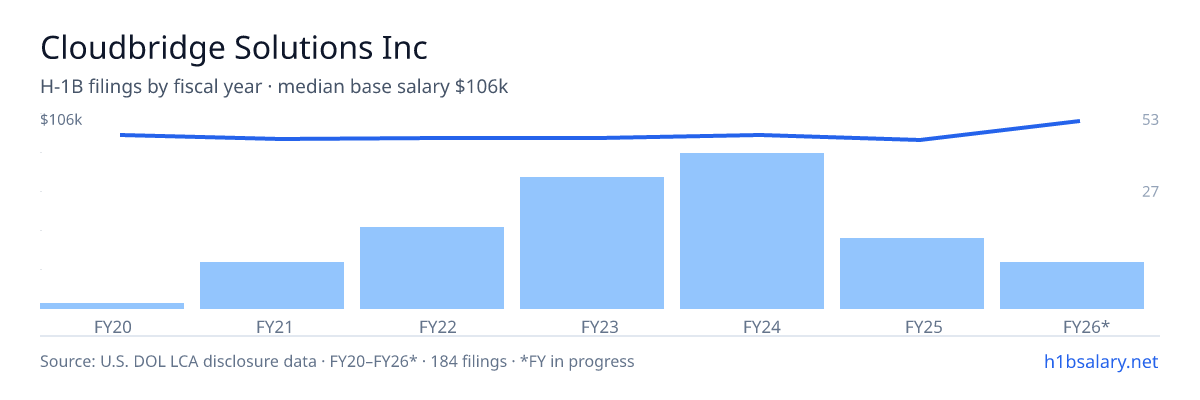The image size is (1200, 400).
Task: Click the FY24 axis label
Action: [x=752, y=326]
